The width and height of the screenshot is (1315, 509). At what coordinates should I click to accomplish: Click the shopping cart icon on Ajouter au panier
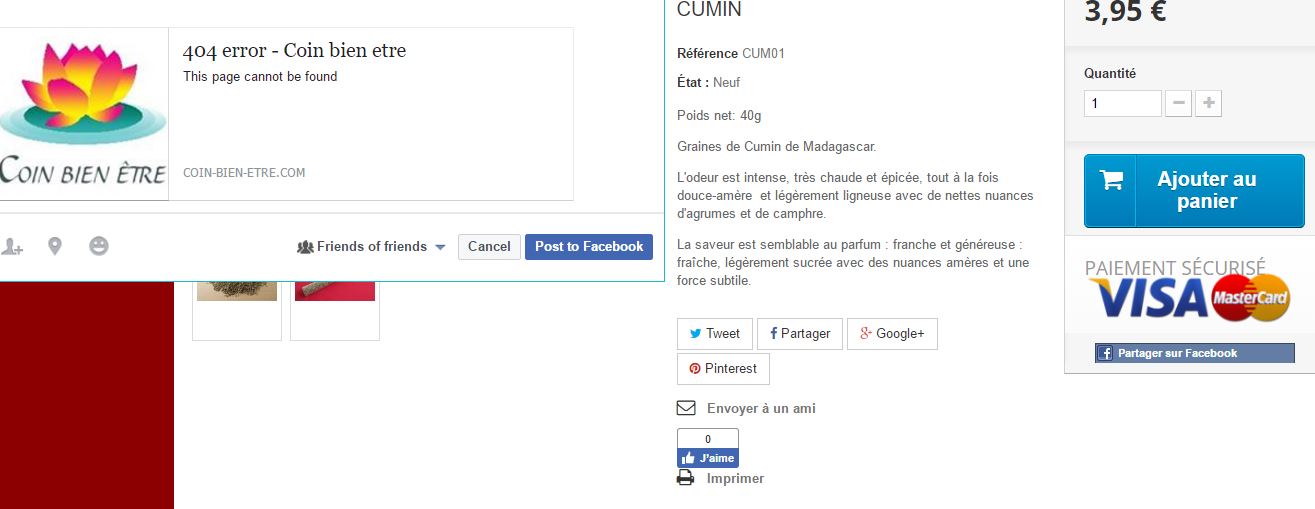(1111, 181)
